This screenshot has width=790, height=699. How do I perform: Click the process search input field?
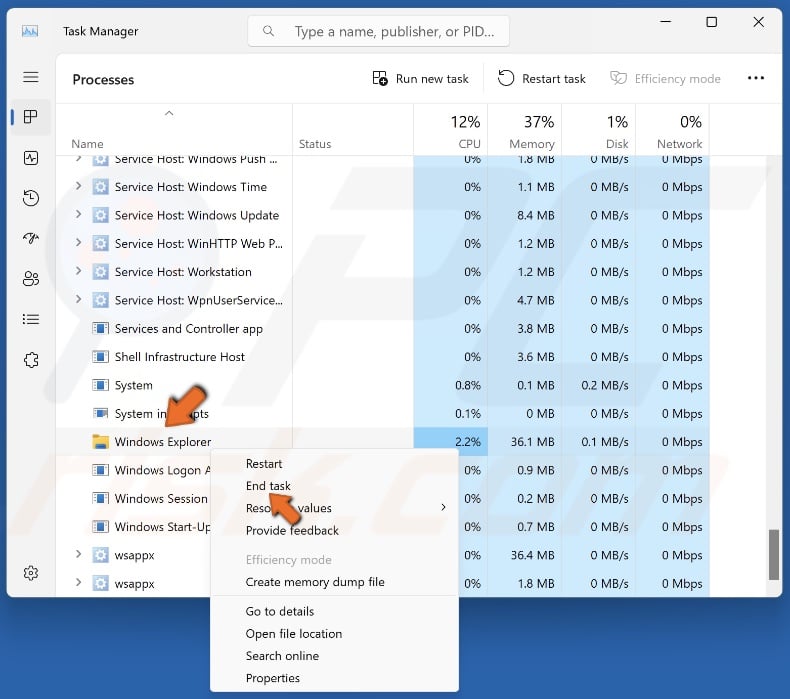[x=378, y=31]
